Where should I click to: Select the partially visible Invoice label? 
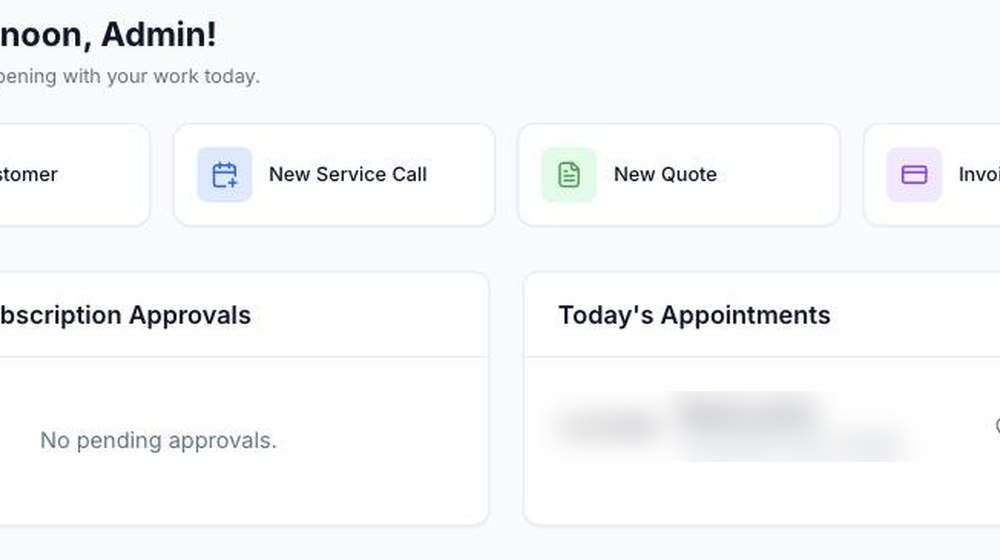pyautogui.click(x=979, y=174)
